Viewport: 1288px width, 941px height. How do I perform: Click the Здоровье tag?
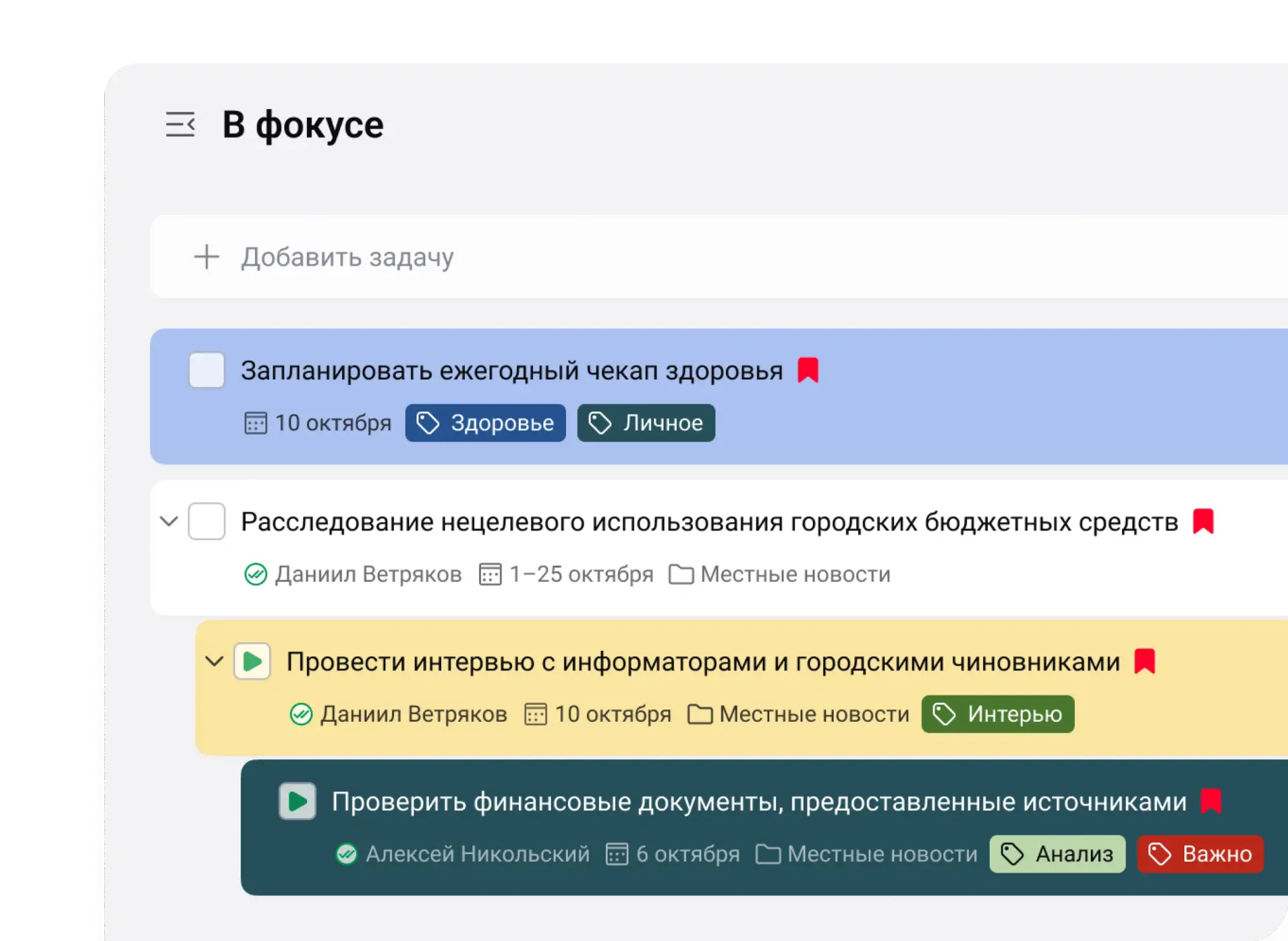(x=485, y=423)
